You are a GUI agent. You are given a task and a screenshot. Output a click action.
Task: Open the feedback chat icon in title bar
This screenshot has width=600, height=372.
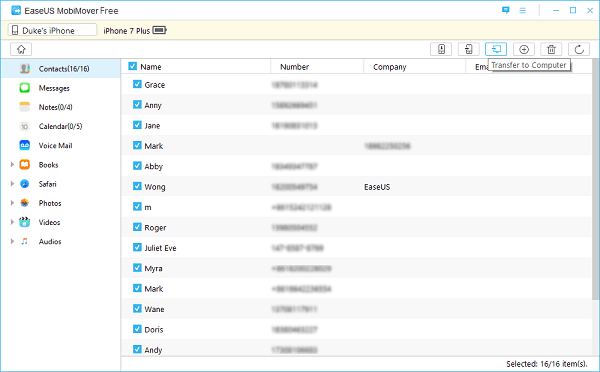(505, 10)
